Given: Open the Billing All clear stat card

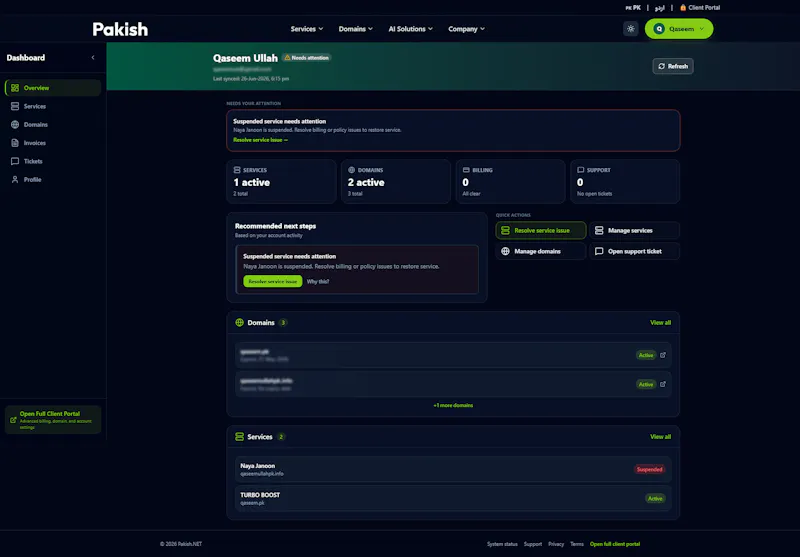Looking at the screenshot, I should 510,182.
